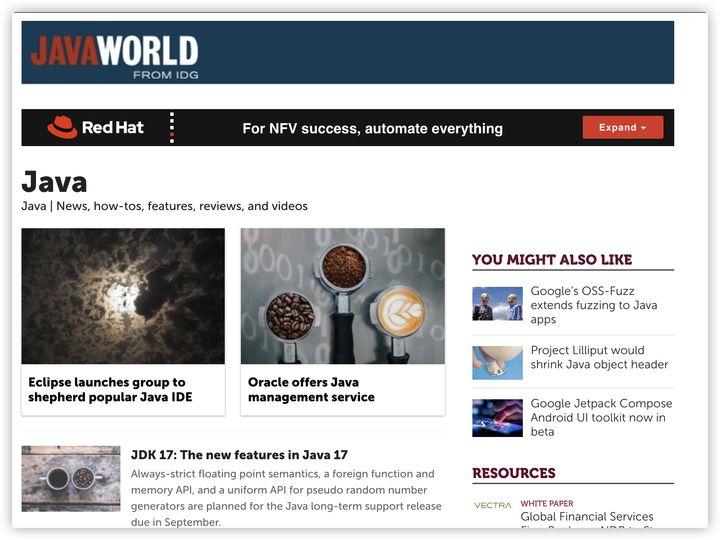This screenshot has width=720, height=540.
Task: Open Project Lilliput would shrink header link
Action: (x=599, y=357)
